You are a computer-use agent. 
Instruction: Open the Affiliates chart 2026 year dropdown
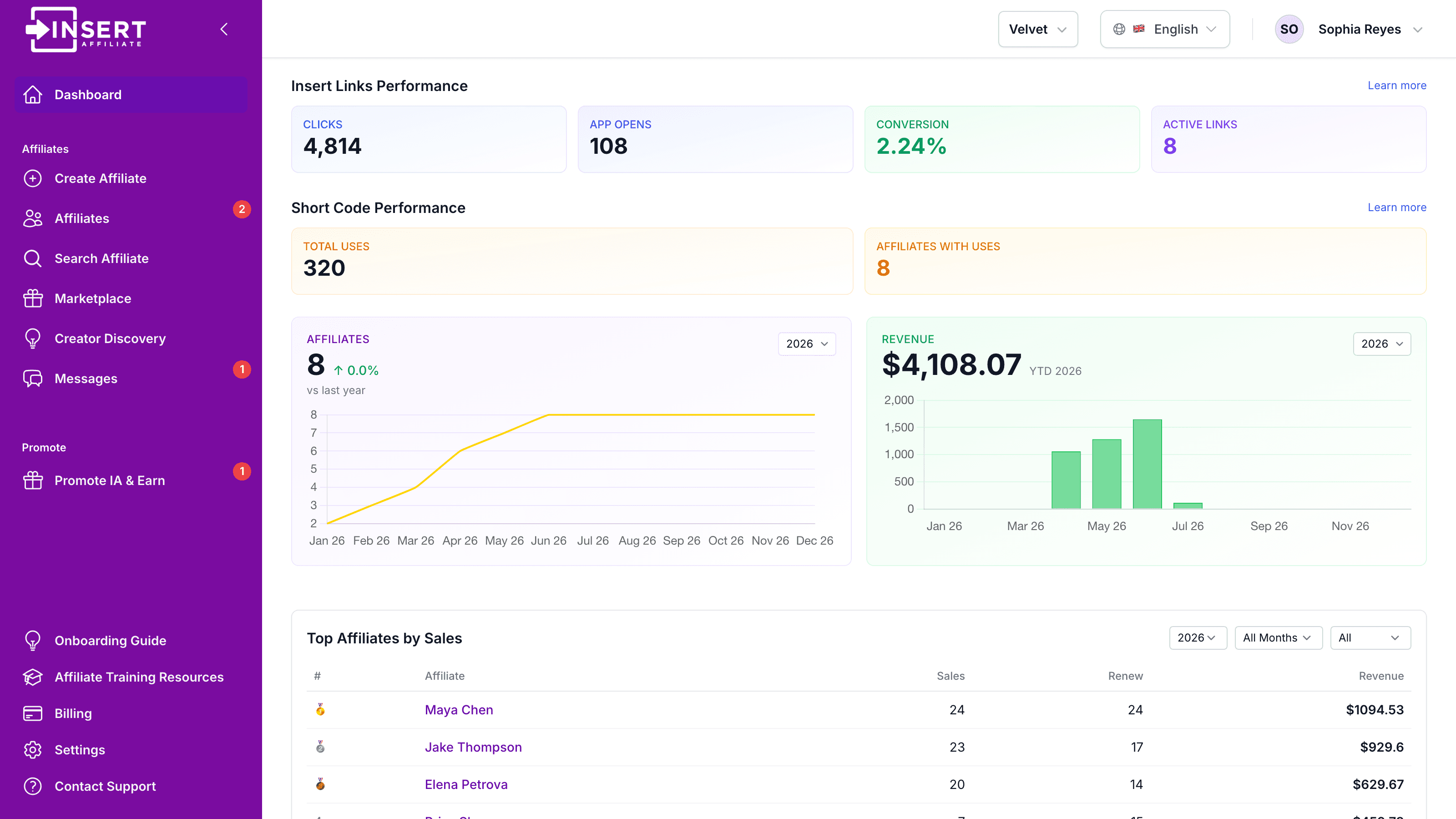807,344
